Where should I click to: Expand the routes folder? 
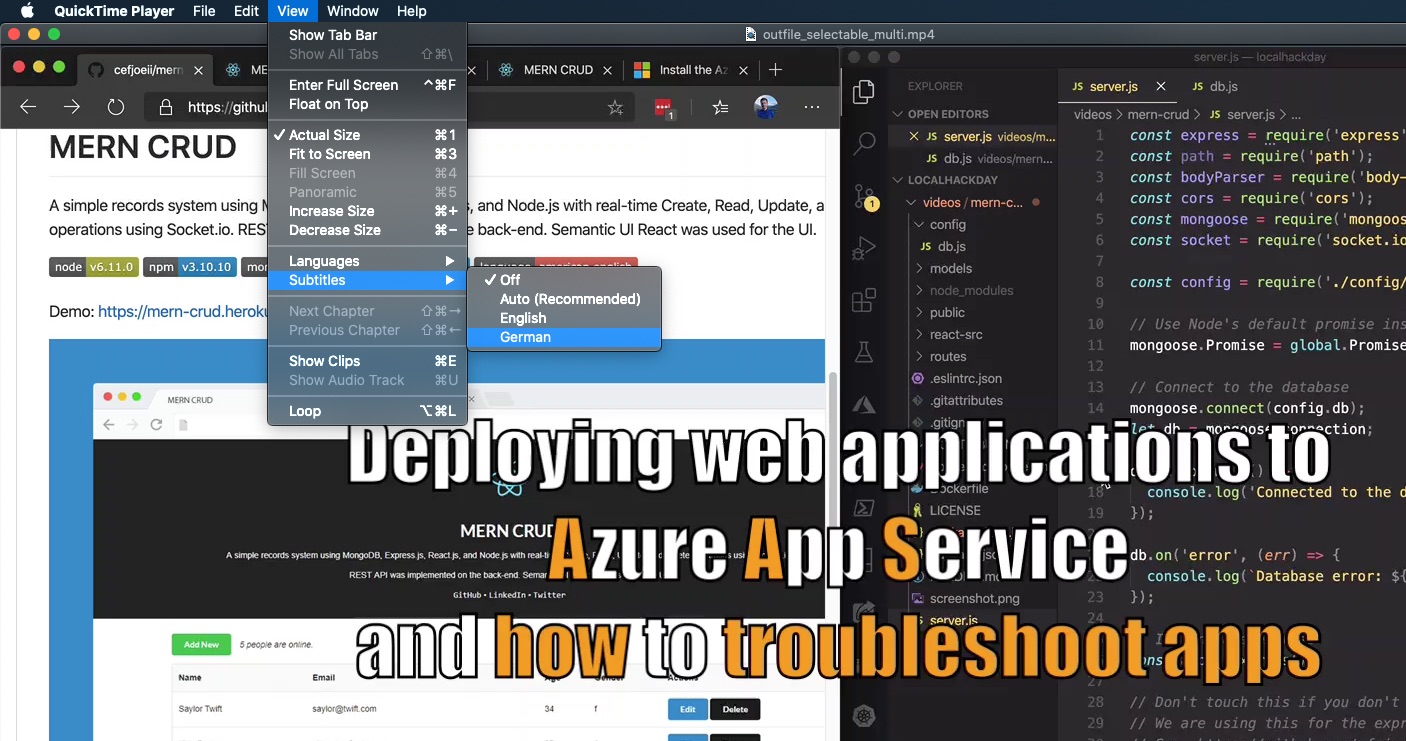947,356
